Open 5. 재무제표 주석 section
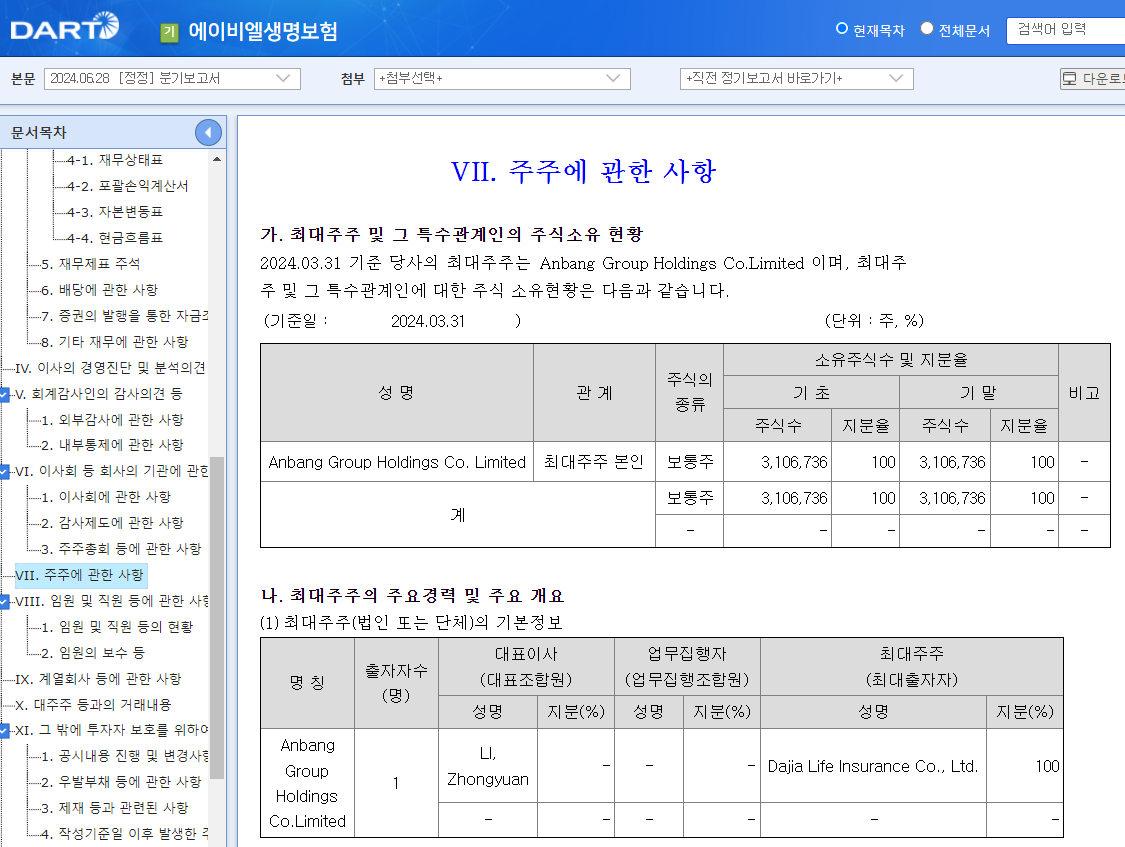Screen dimensions: 1125x847 point(90,264)
